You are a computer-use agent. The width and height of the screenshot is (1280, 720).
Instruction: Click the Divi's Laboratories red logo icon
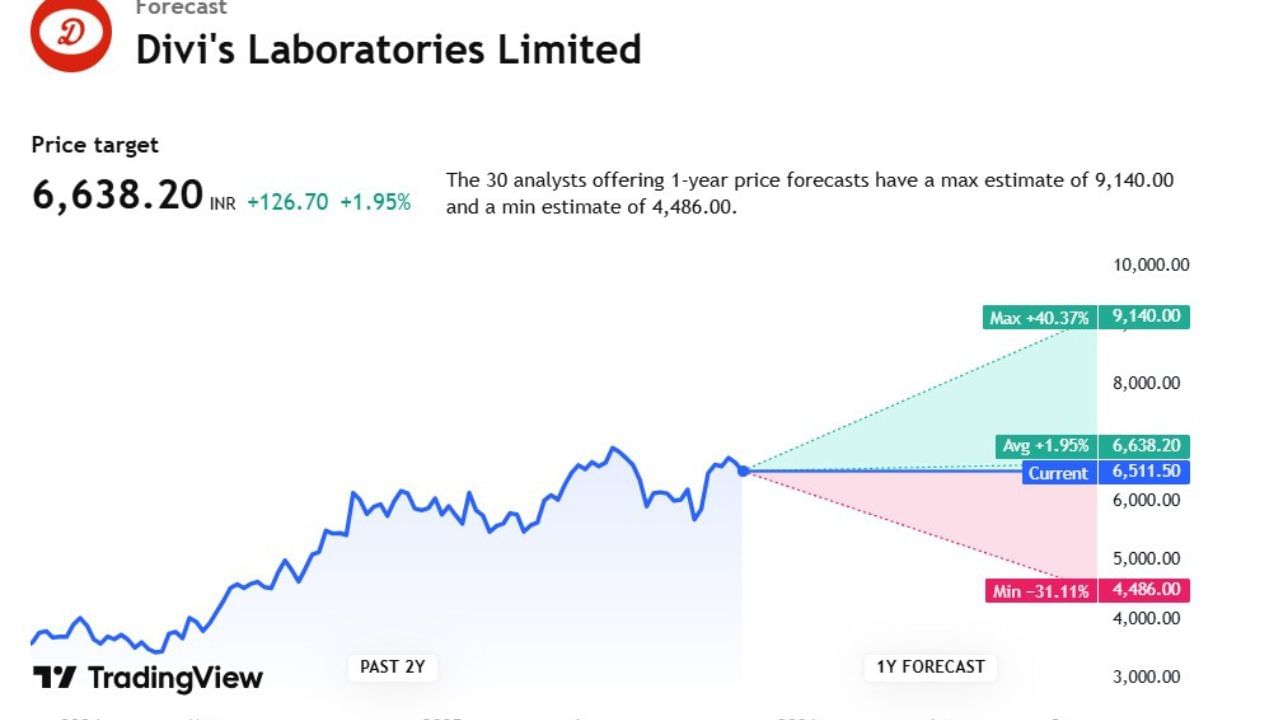pos(71,33)
